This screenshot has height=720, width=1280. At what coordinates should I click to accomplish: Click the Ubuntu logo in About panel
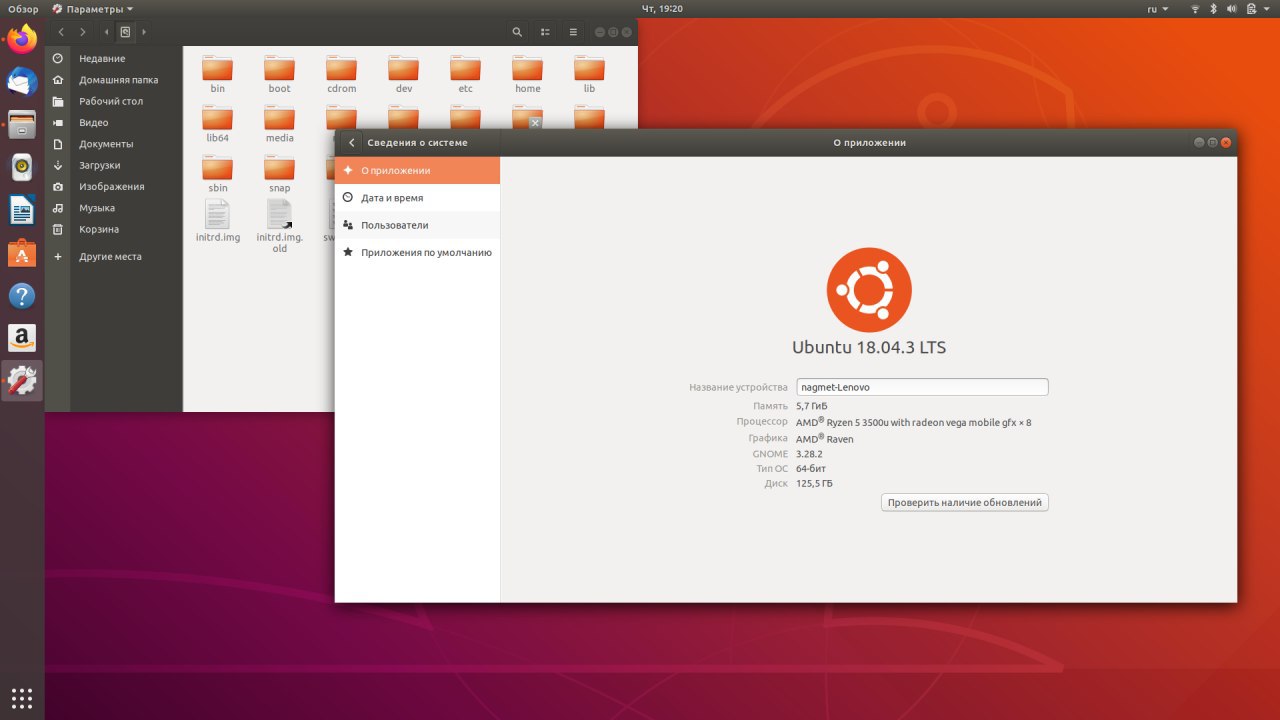tap(869, 290)
